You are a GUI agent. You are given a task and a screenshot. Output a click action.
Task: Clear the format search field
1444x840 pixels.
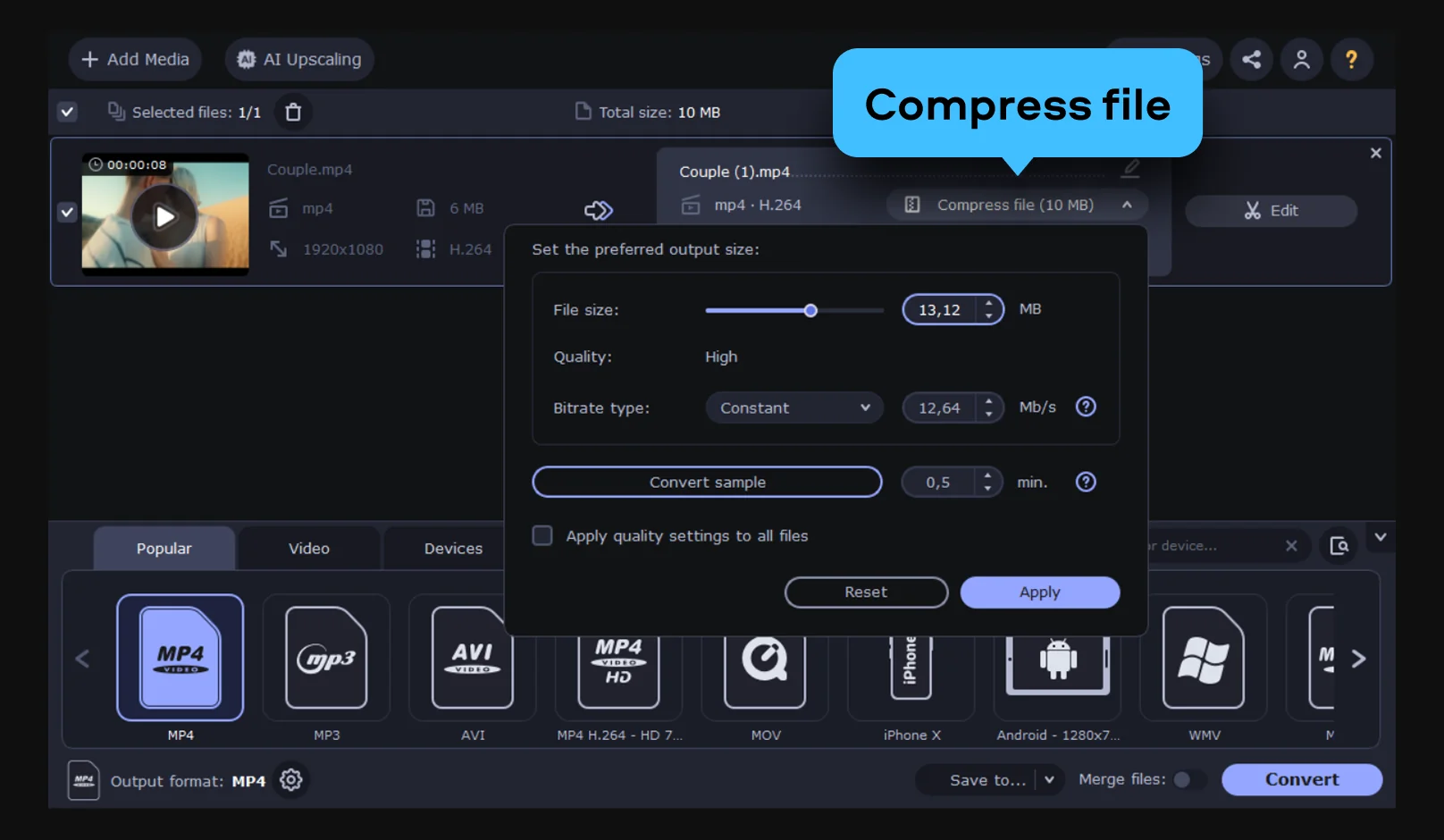pos(1291,546)
